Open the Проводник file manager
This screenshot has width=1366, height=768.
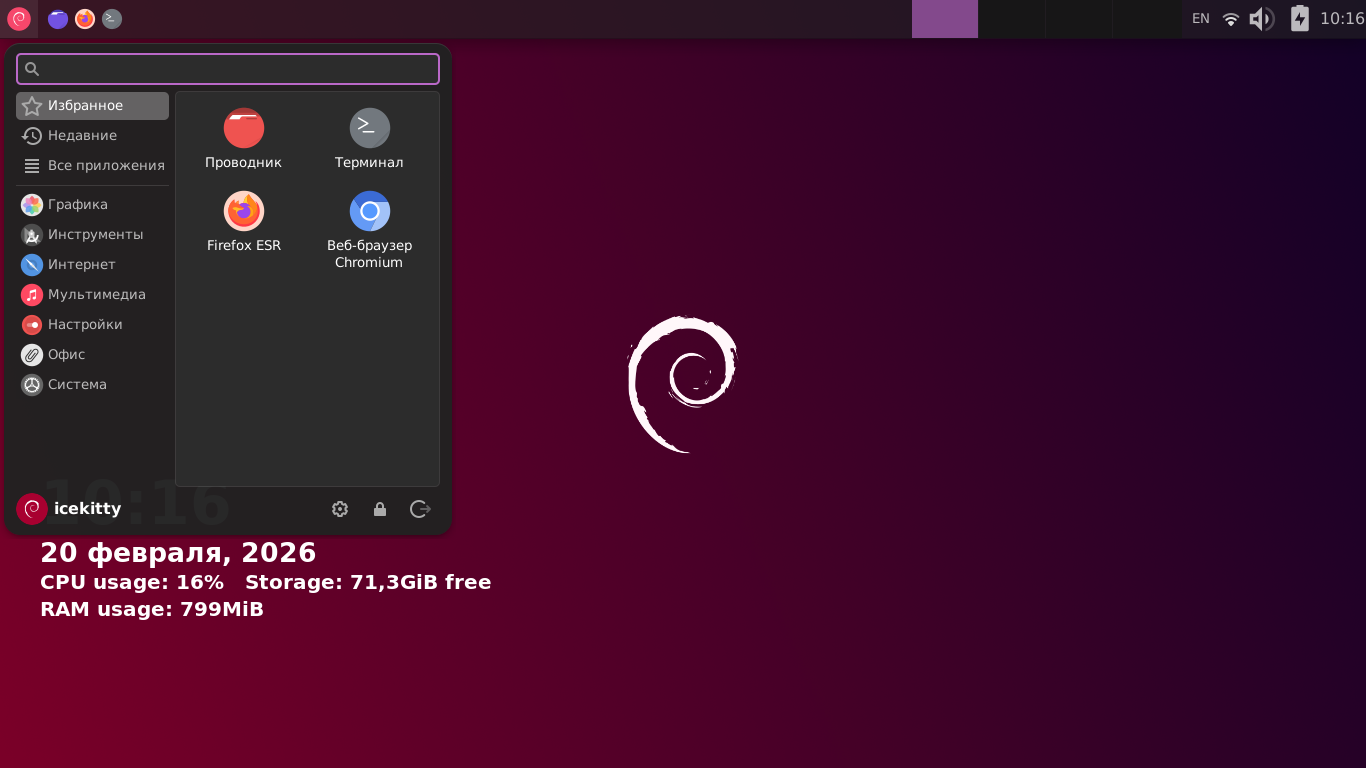[243, 139]
